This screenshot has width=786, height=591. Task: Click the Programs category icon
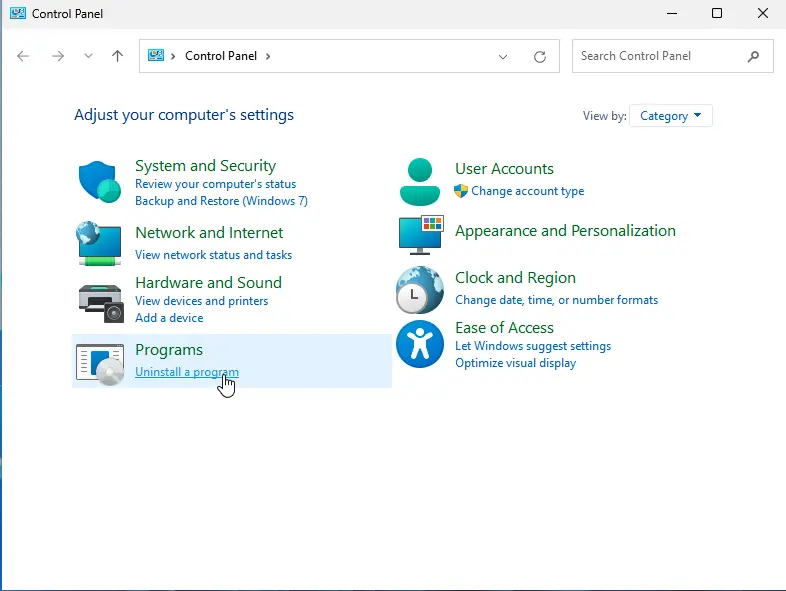99,361
